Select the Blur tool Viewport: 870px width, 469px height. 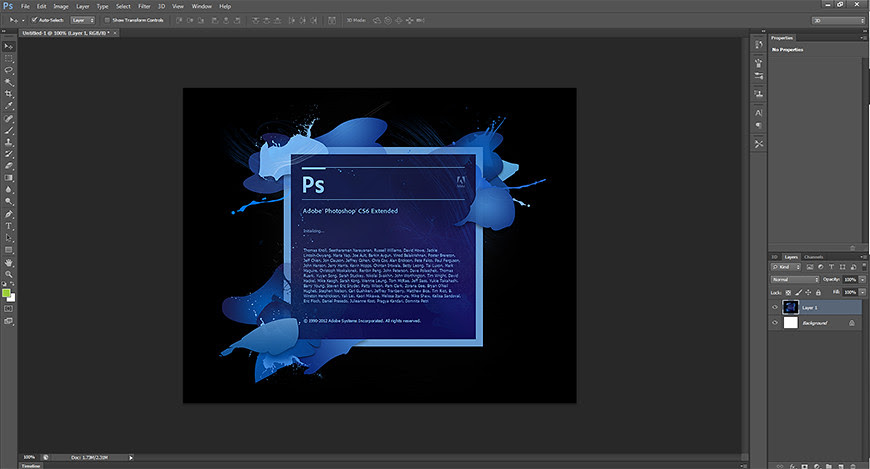tap(8, 190)
